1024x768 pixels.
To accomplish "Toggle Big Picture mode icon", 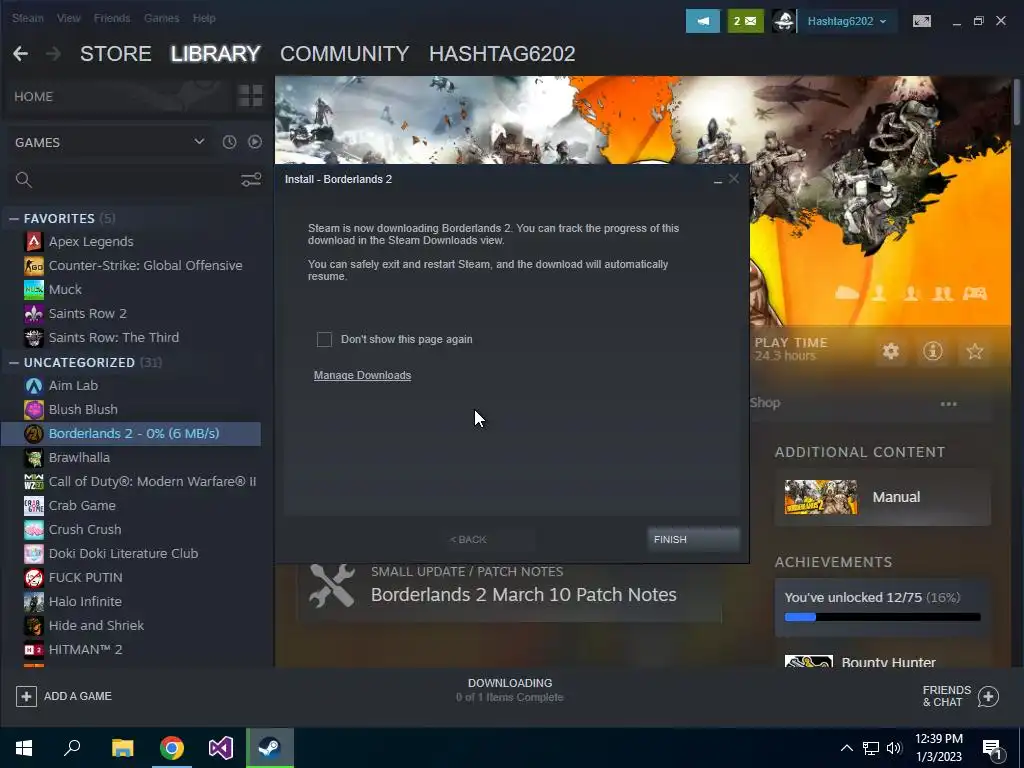I will click(x=921, y=21).
